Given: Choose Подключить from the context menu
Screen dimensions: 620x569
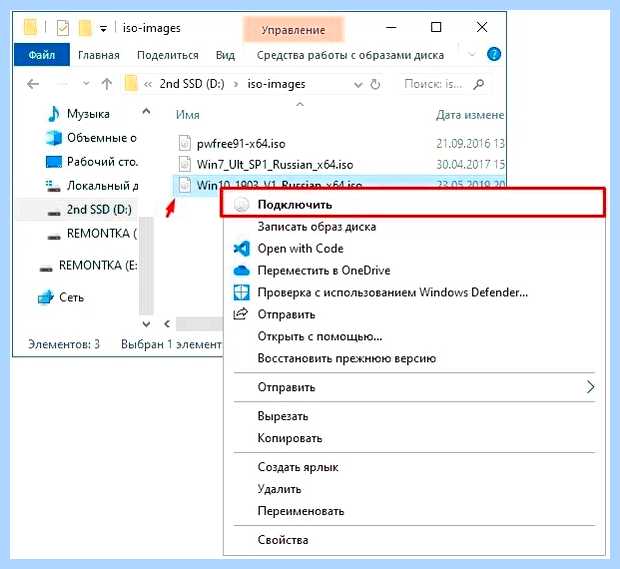Looking at the screenshot, I should coord(413,204).
